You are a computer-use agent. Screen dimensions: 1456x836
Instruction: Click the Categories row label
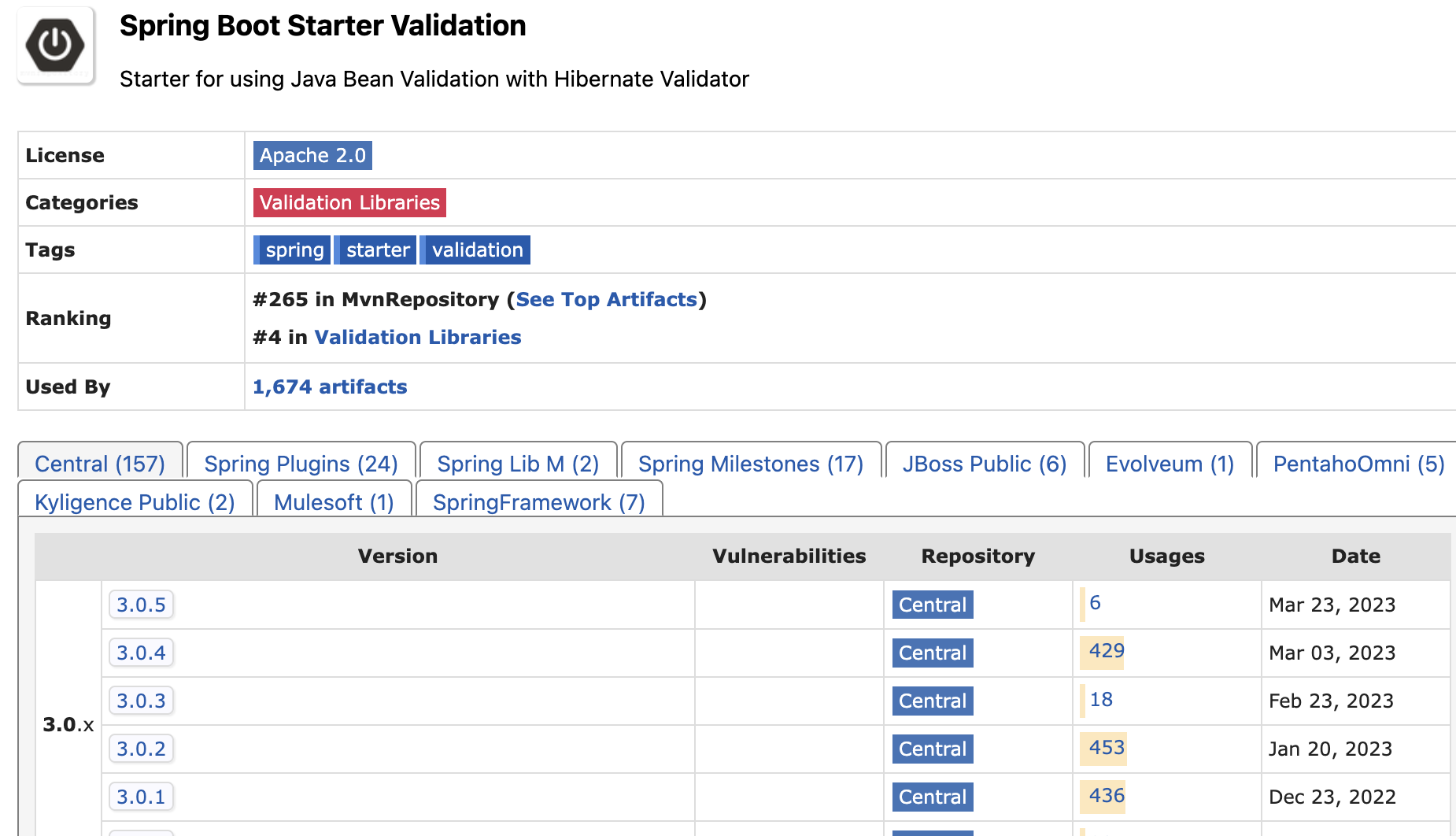[x=82, y=202]
